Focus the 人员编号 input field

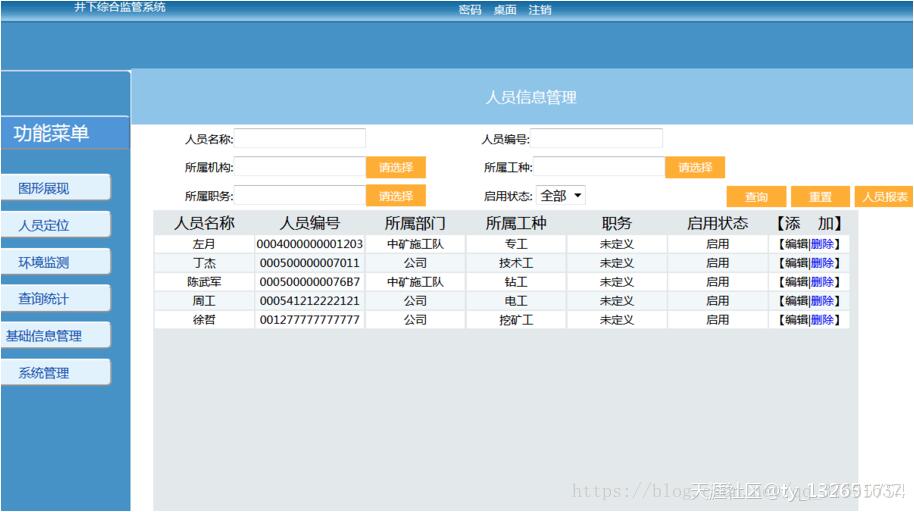pos(596,139)
